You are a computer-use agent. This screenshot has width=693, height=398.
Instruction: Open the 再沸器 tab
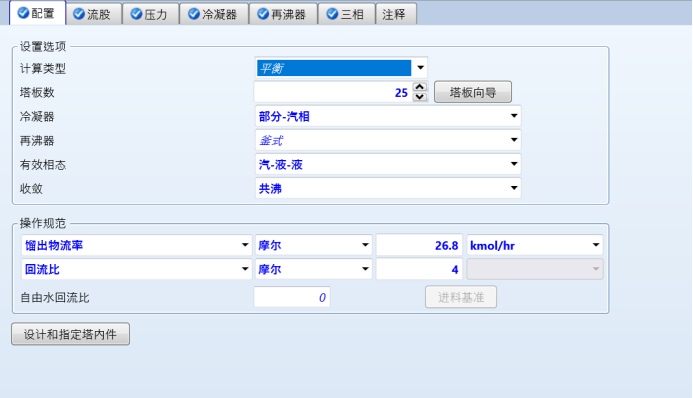click(283, 14)
